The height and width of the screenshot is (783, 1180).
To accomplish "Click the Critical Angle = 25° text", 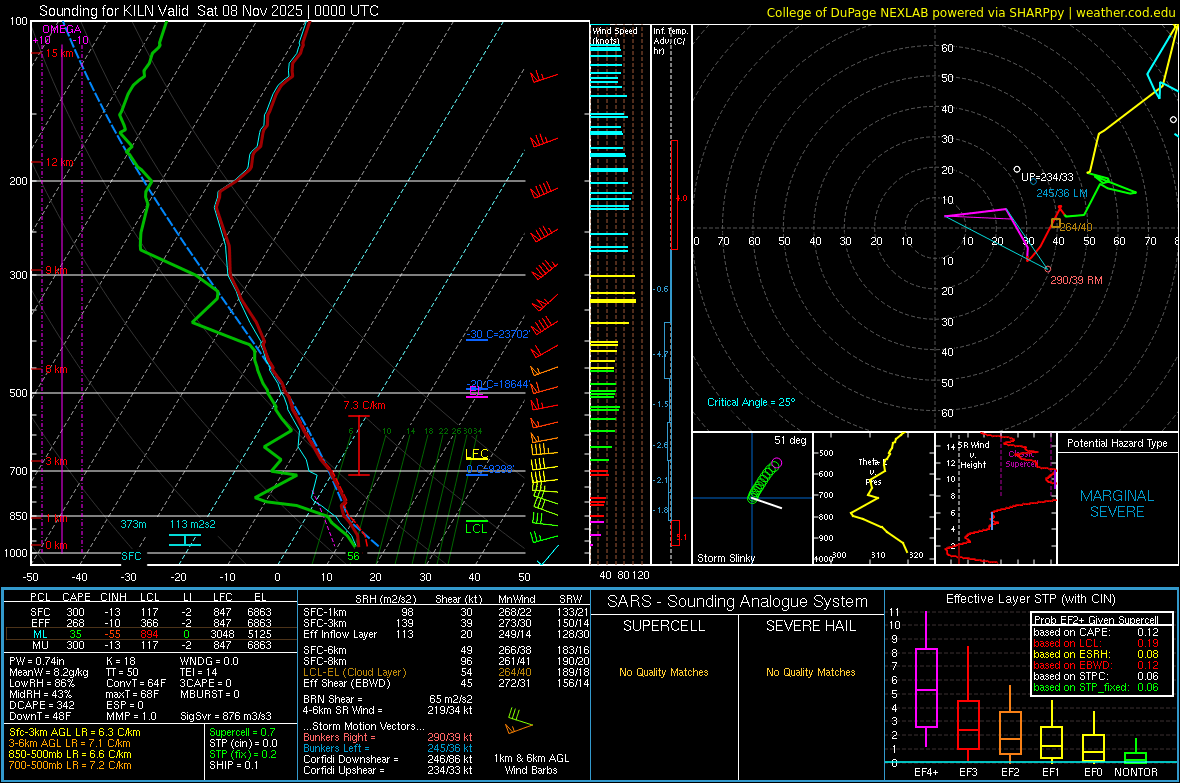I will [750, 402].
